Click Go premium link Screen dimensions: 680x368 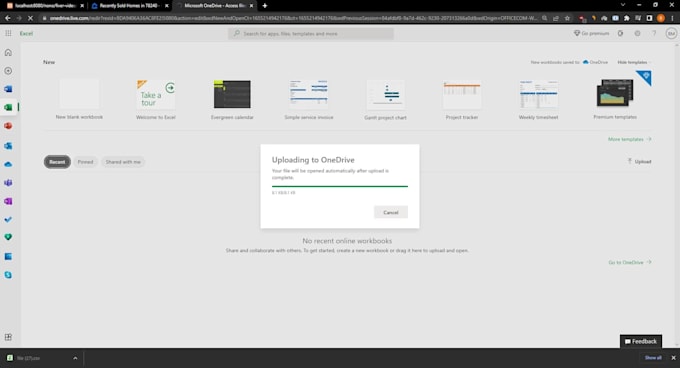click(592, 33)
